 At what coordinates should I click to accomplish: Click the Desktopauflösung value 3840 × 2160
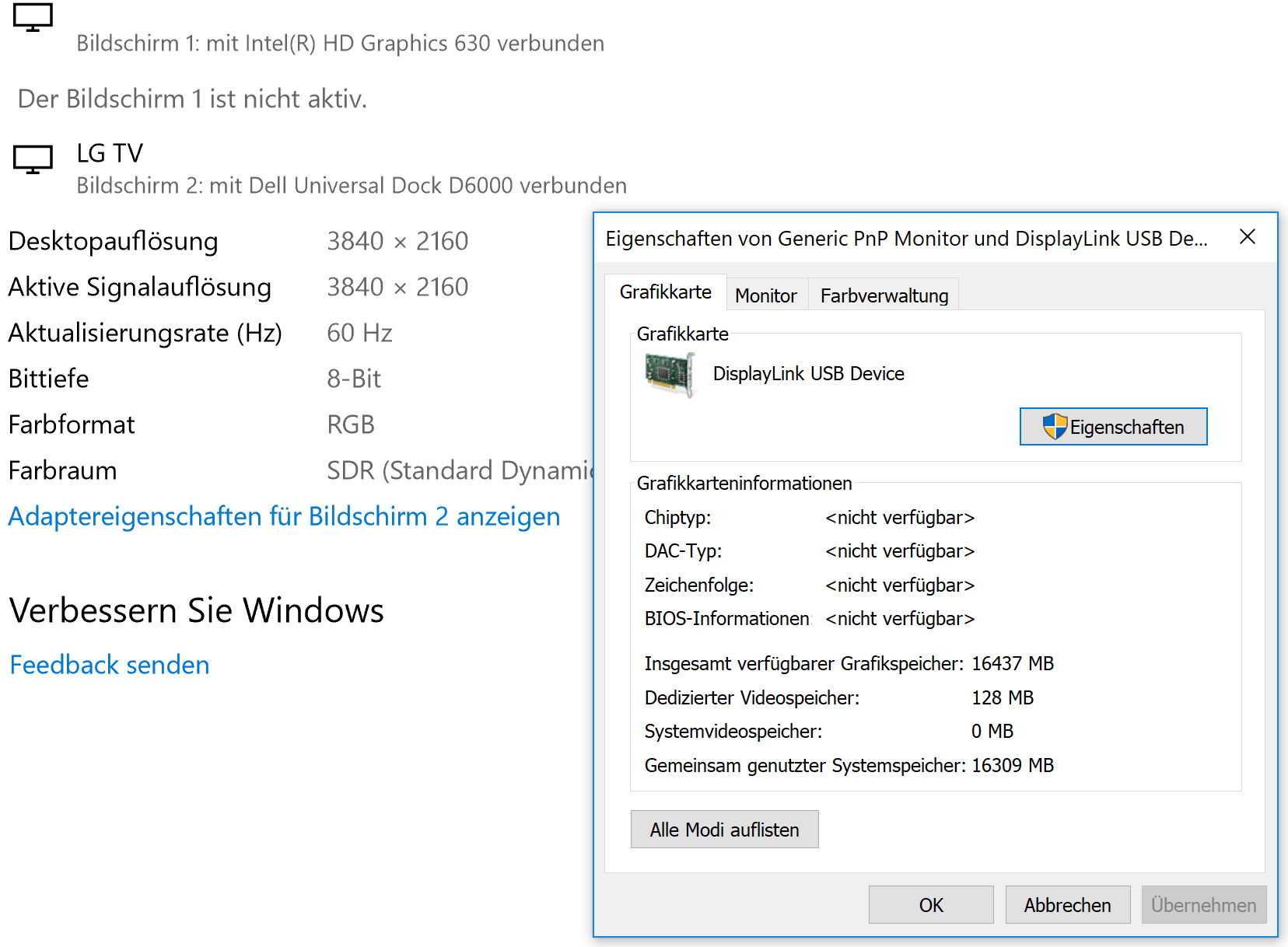click(397, 241)
